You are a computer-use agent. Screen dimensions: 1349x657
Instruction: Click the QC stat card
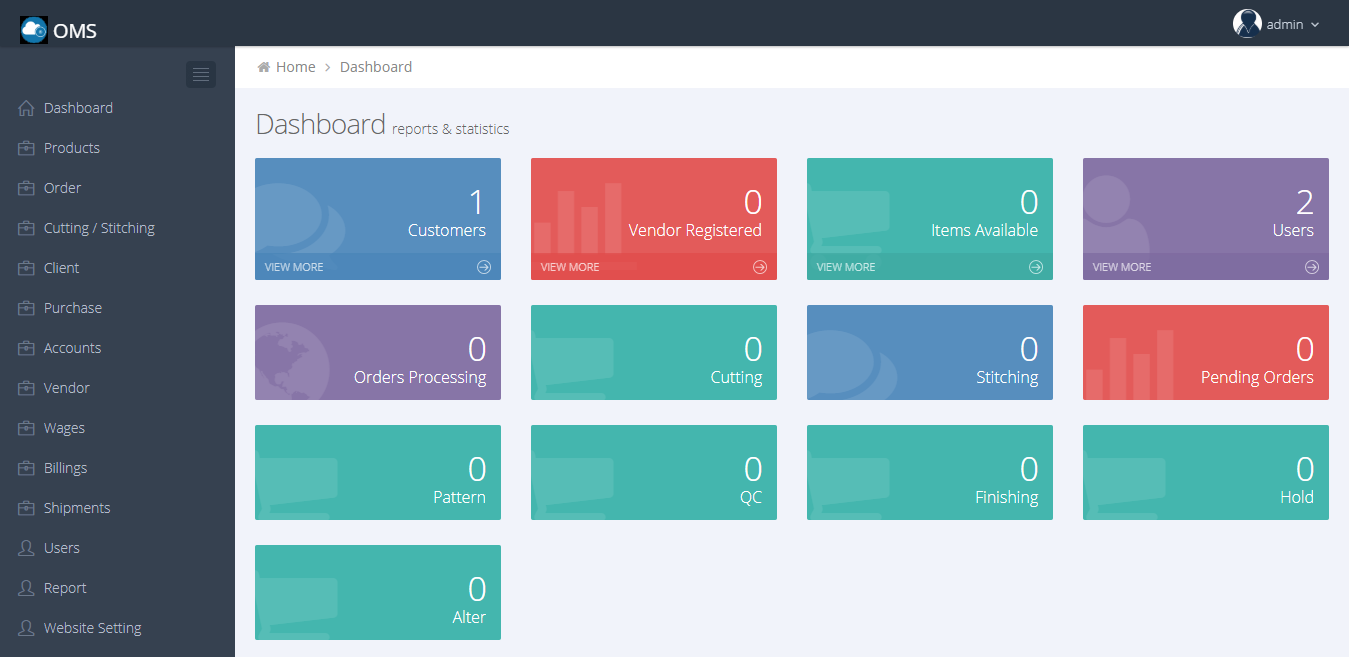pyautogui.click(x=654, y=472)
